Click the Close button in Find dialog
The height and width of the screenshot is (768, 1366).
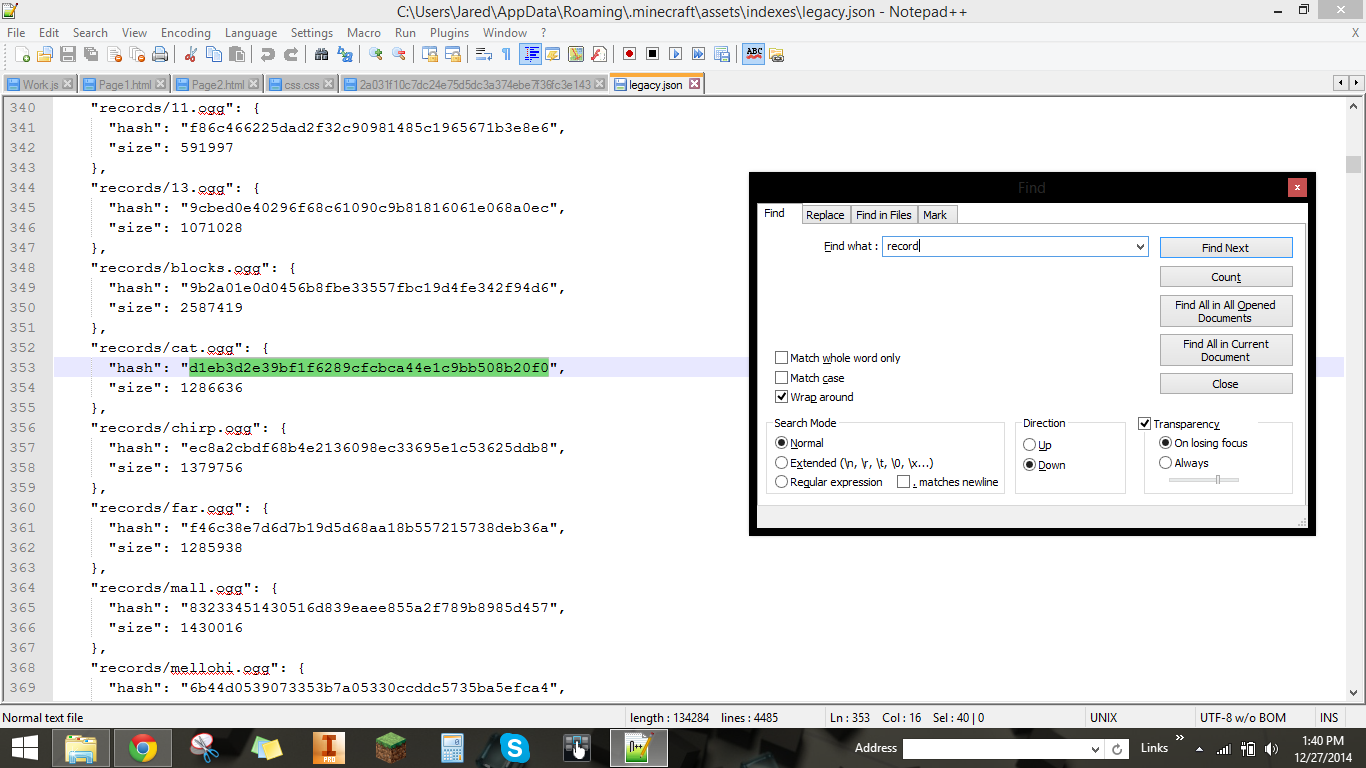[x=1226, y=384]
